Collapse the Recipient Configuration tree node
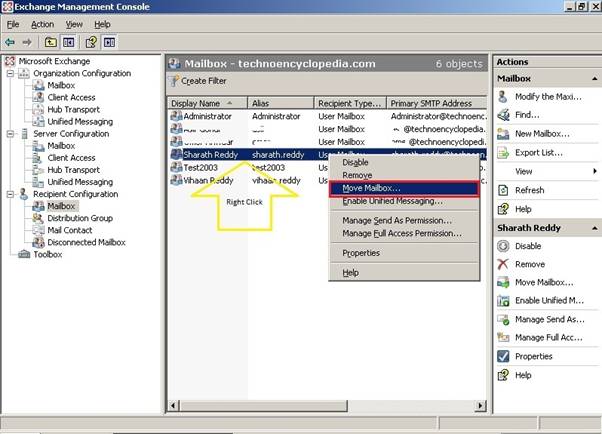Viewport: 602px width, 434px height. click(10, 194)
